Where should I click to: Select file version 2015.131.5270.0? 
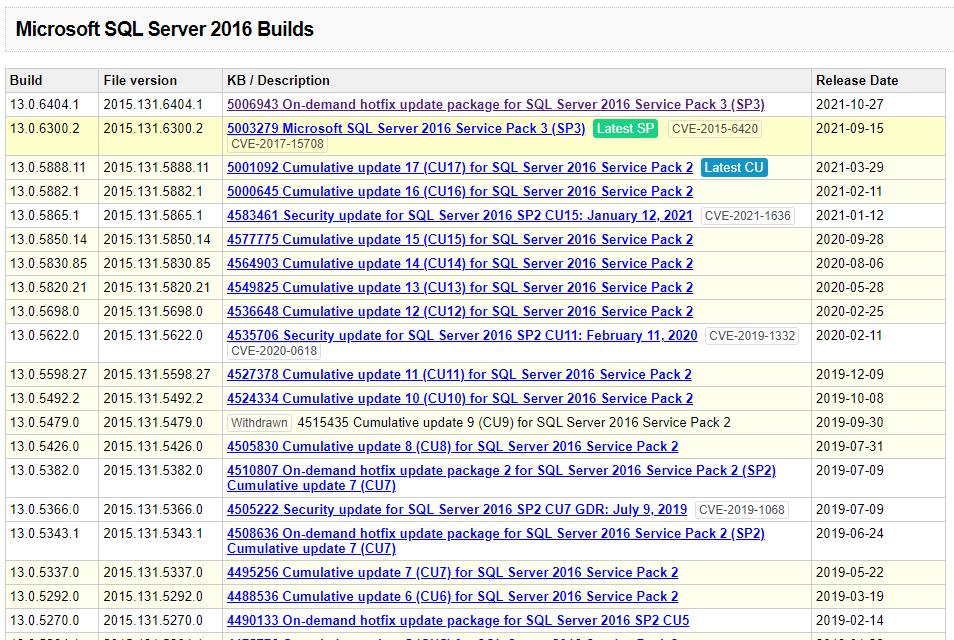point(153,621)
